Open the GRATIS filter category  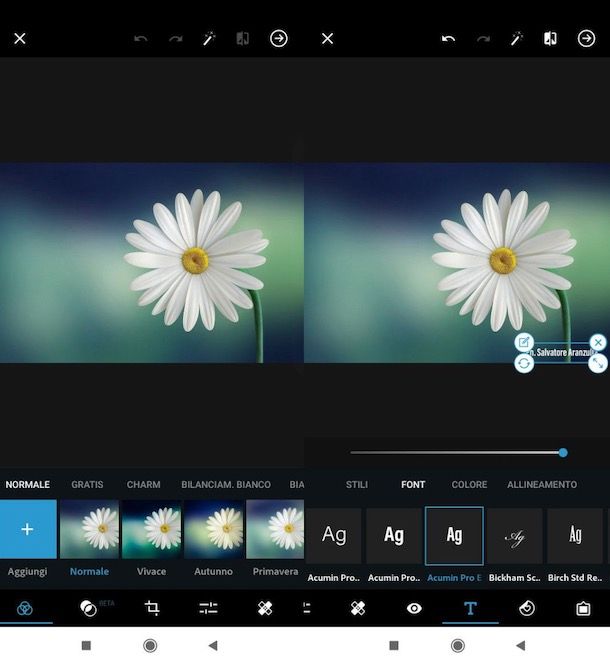(x=87, y=485)
